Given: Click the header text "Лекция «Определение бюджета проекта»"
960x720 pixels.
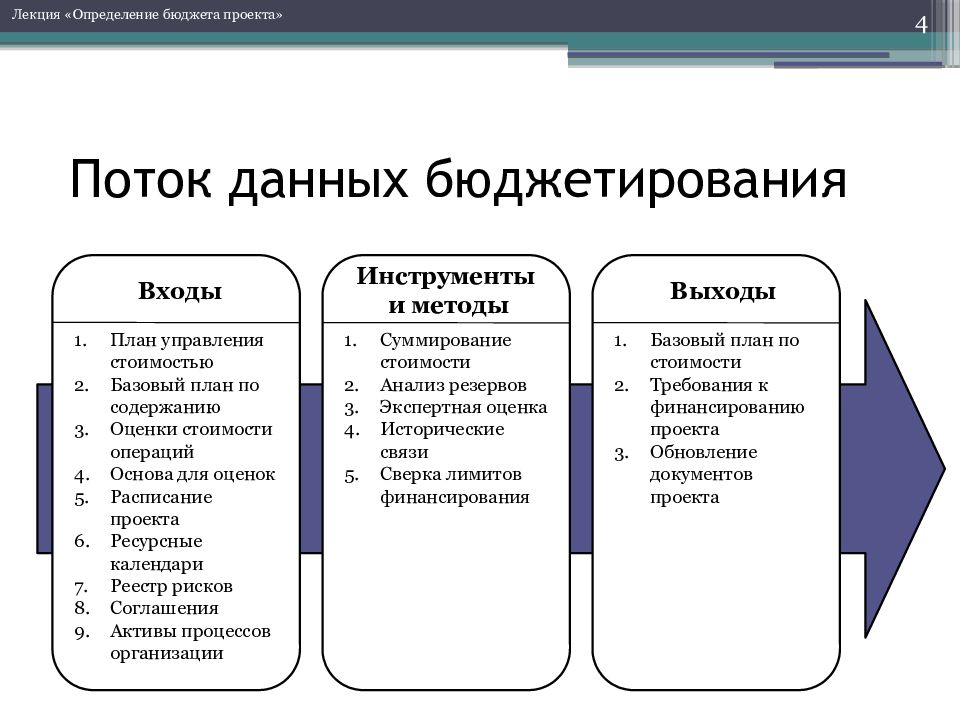Looking at the screenshot, I should [147, 14].
